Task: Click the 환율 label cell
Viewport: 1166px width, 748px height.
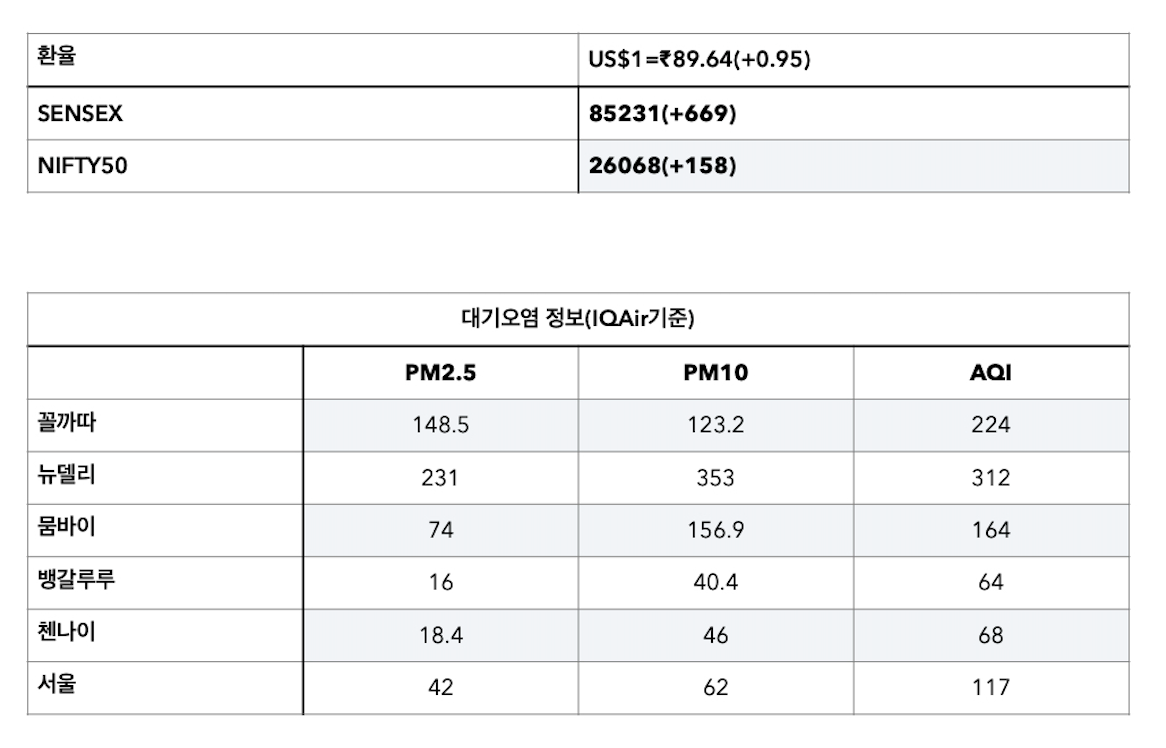Action: [x=57, y=57]
